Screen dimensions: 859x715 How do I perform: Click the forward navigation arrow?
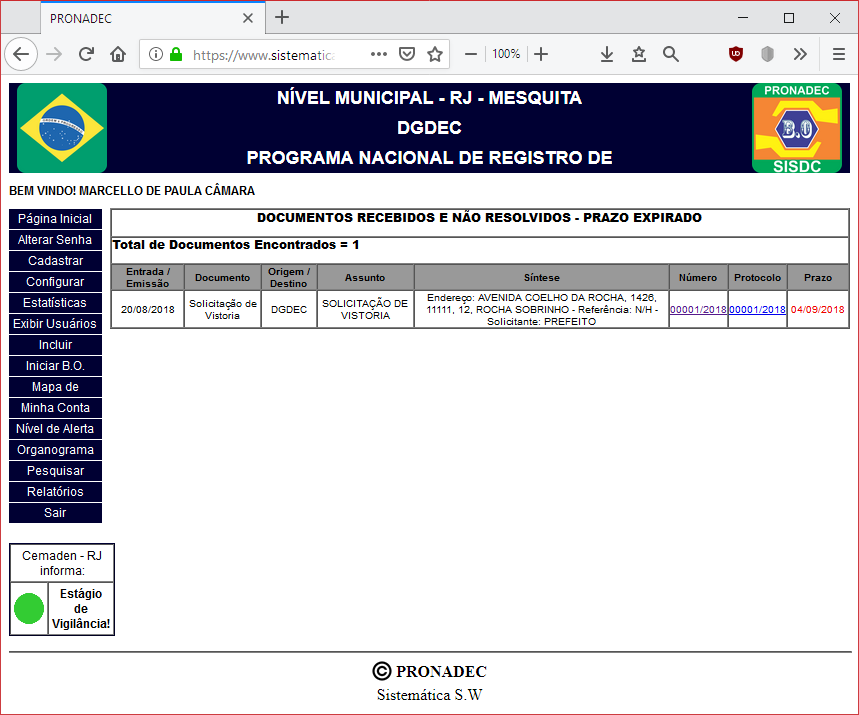click(x=54, y=54)
